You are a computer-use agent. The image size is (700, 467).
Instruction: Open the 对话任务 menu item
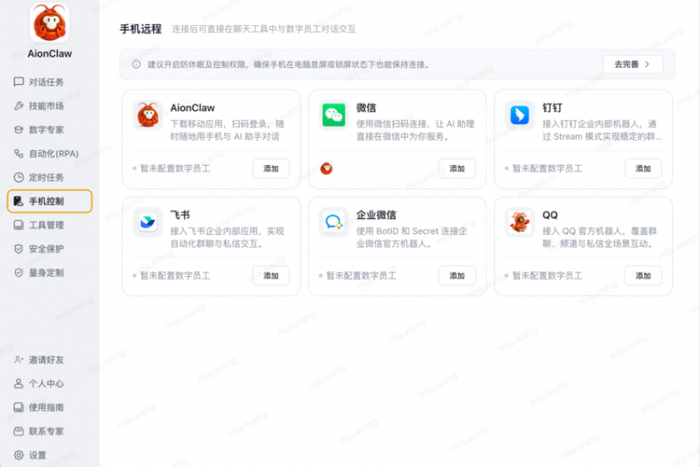click(50, 82)
